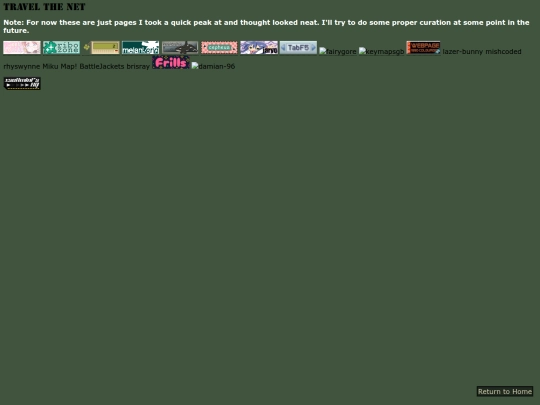The image size is (540, 405).
Task: Visit the melankorin teal badge
Action: (x=141, y=48)
